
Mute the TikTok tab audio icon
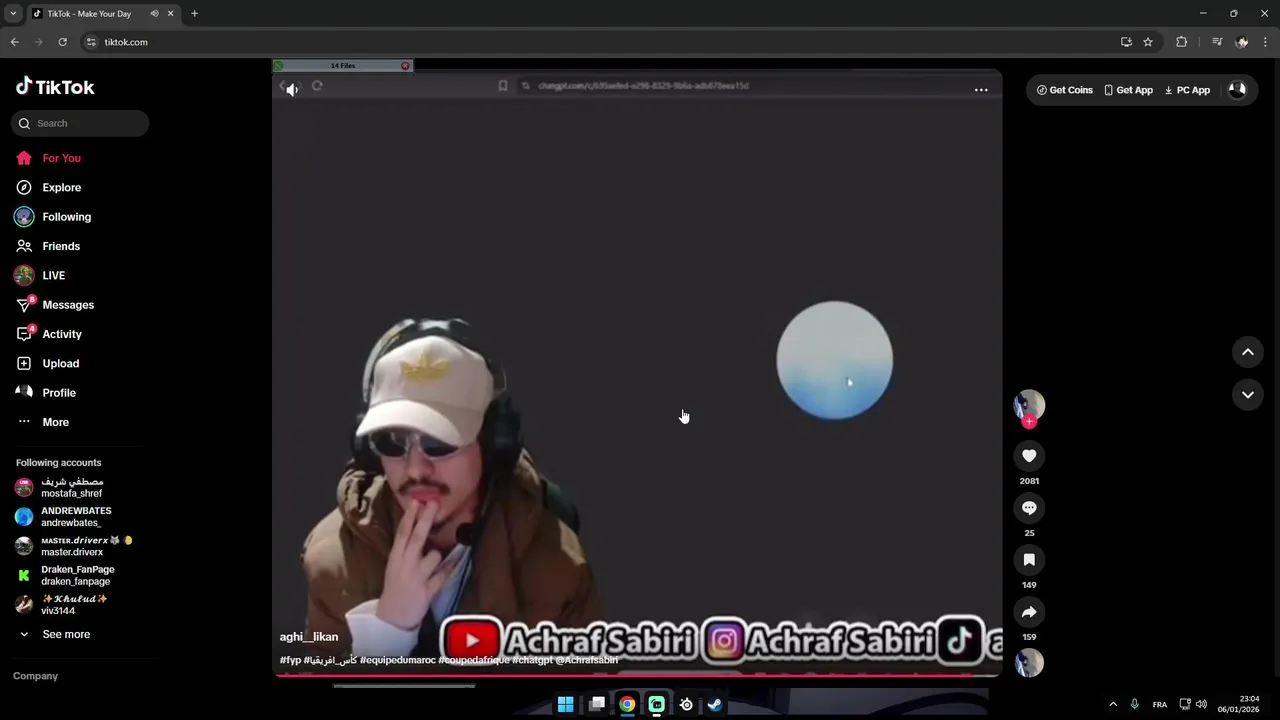pos(154,14)
